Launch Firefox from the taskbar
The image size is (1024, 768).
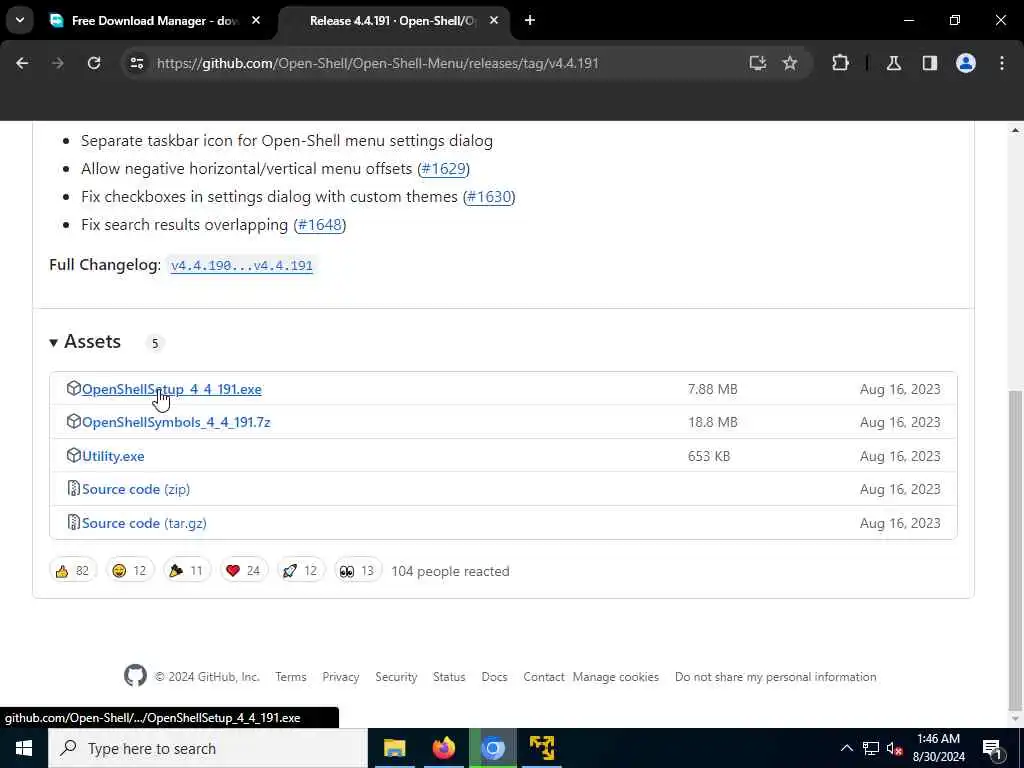tap(443, 748)
